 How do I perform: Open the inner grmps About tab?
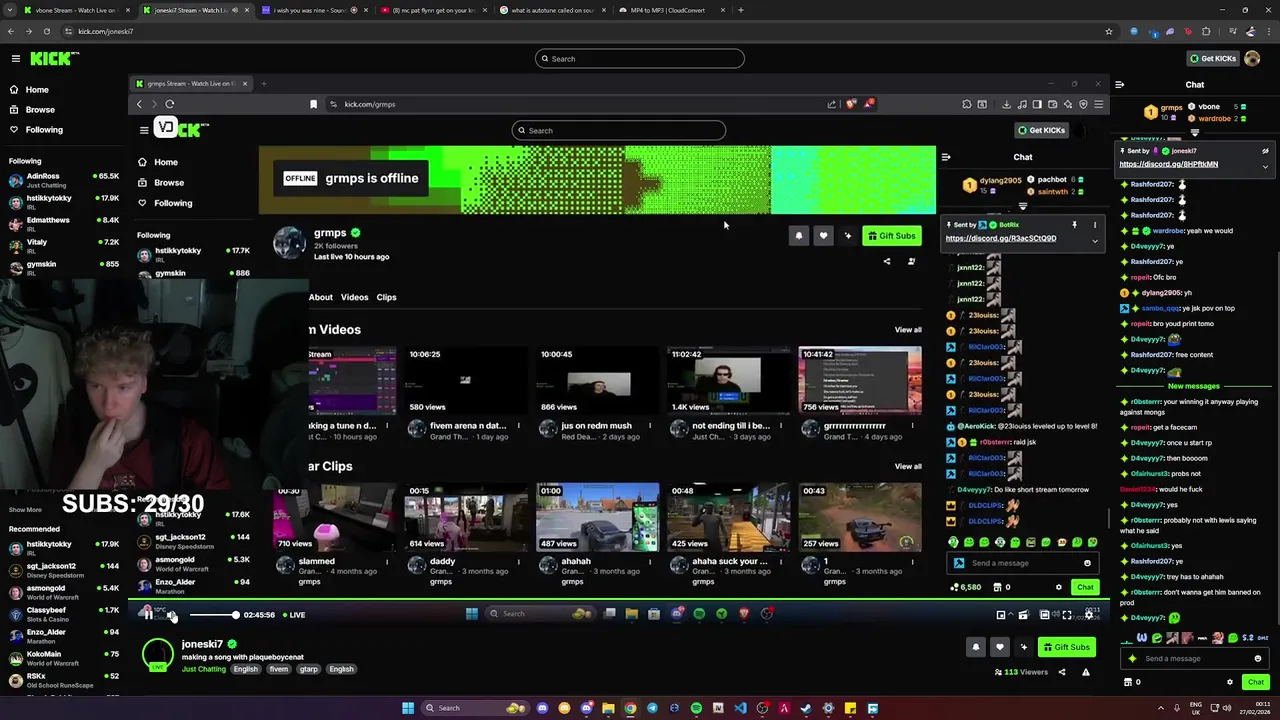coord(320,298)
